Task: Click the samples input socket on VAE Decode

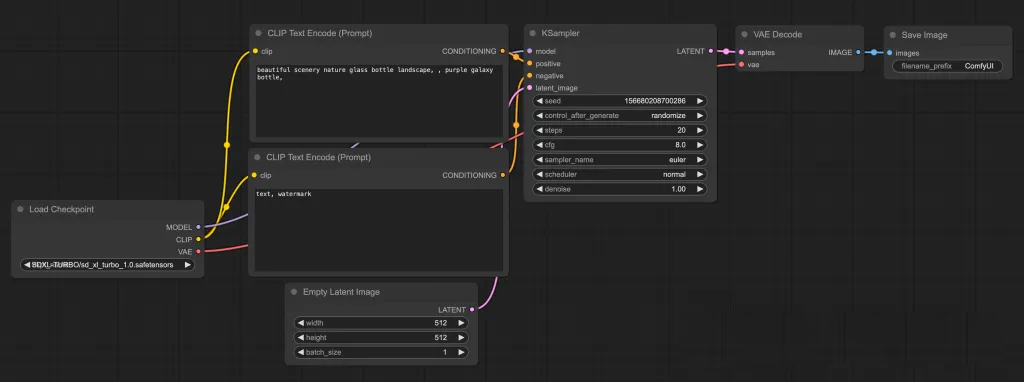Action: pyautogui.click(x=741, y=52)
